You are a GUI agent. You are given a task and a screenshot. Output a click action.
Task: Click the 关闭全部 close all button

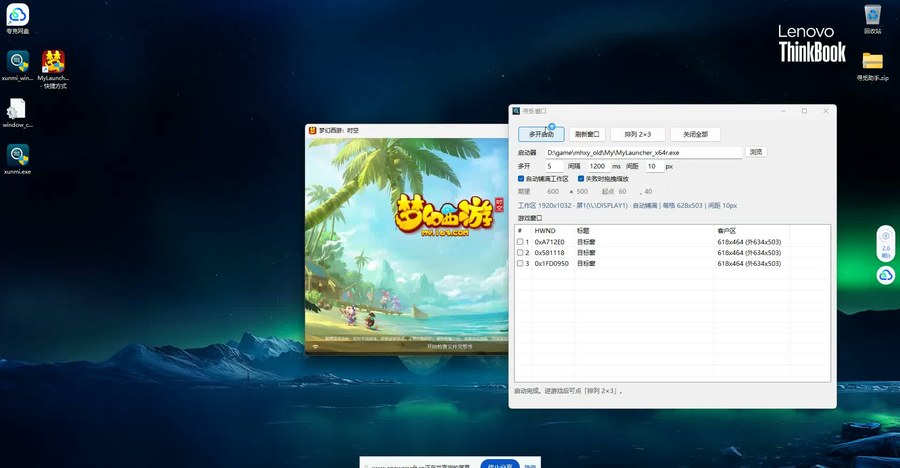click(x=695, y=134)
